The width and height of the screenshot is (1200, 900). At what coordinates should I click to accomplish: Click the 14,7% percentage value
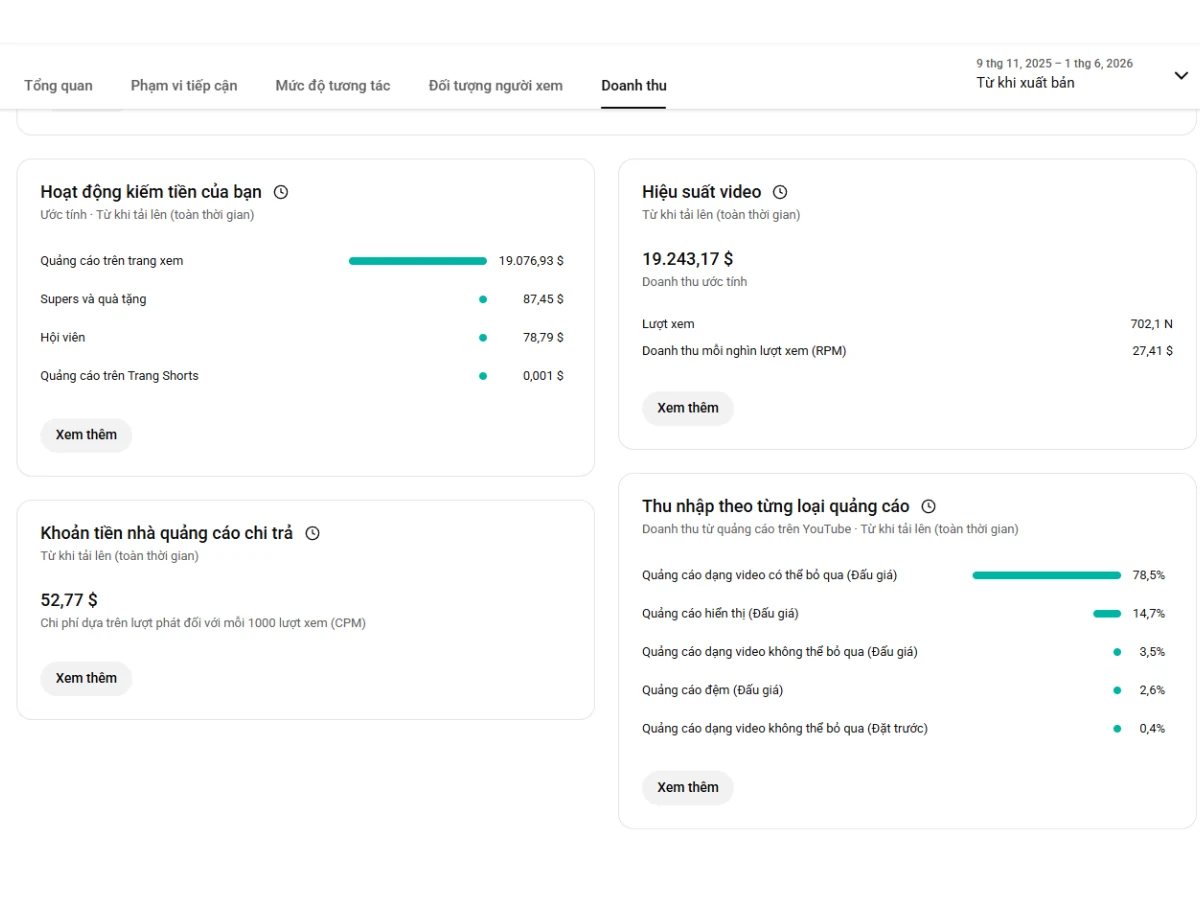coord(1149,613)
